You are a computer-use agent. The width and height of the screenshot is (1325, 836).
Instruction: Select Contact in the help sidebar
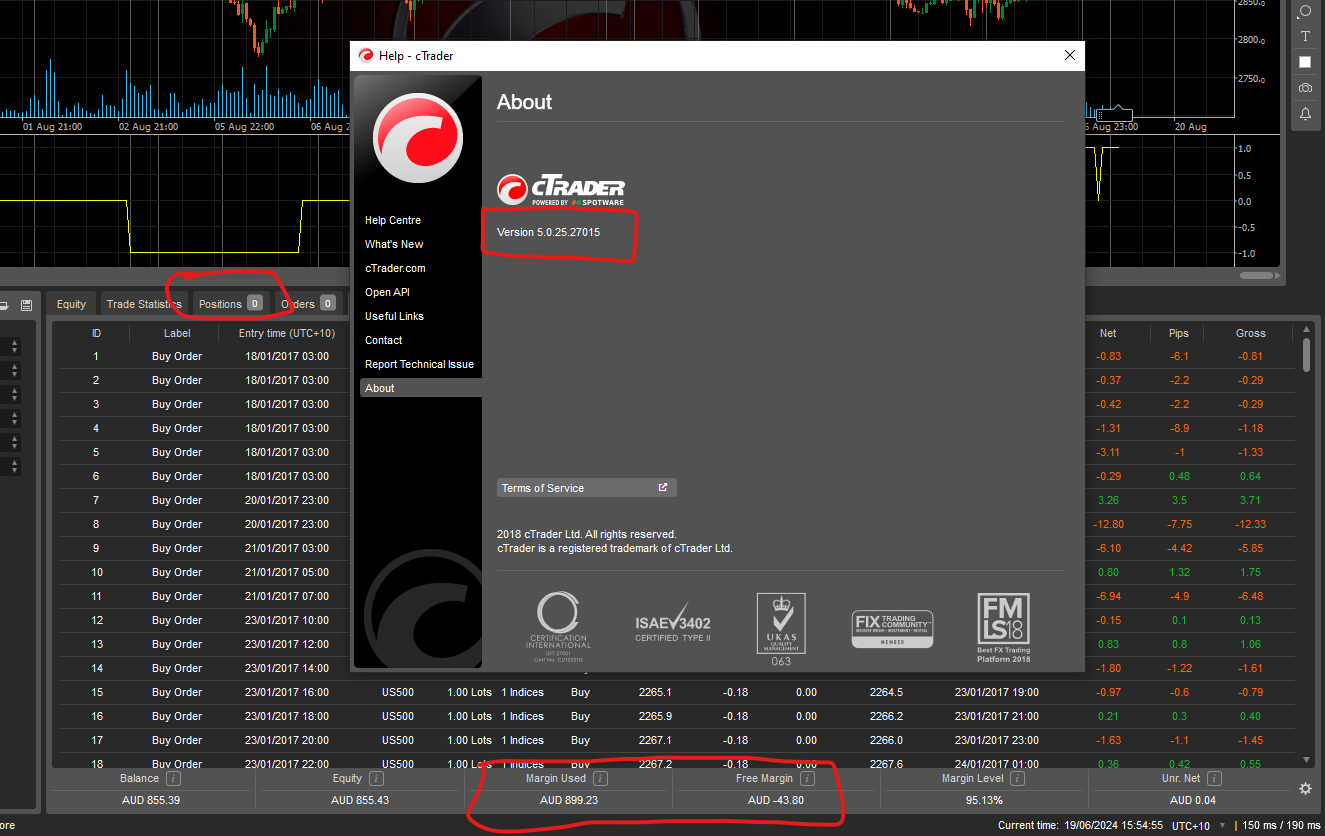coord(384,340)
